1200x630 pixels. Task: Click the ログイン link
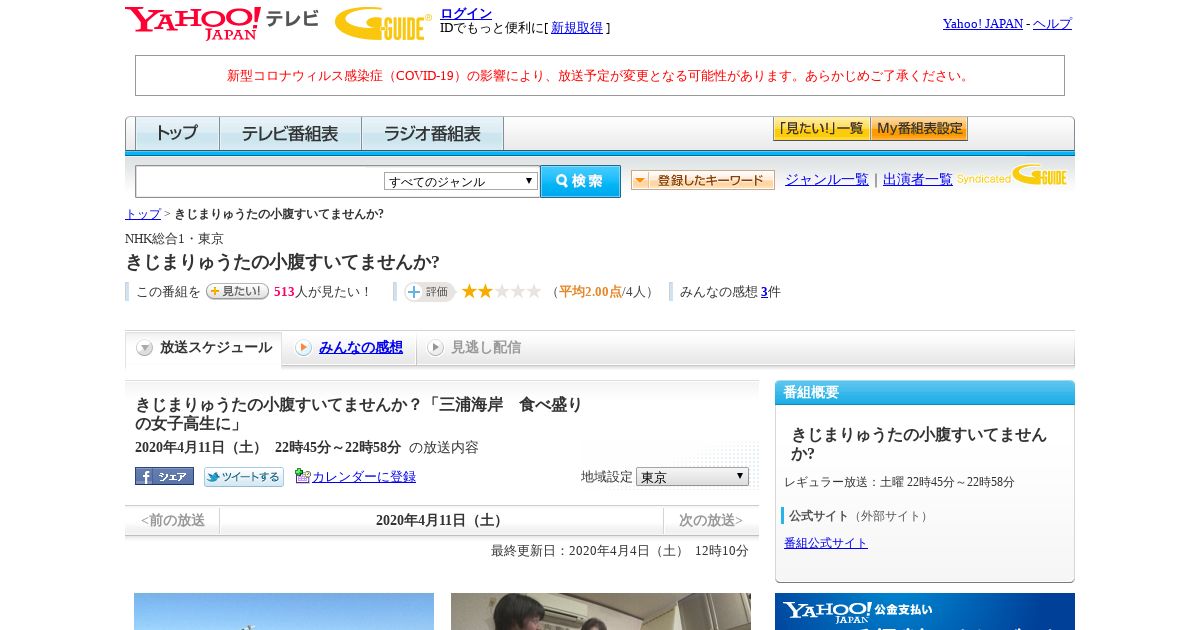tap(466, 13)
